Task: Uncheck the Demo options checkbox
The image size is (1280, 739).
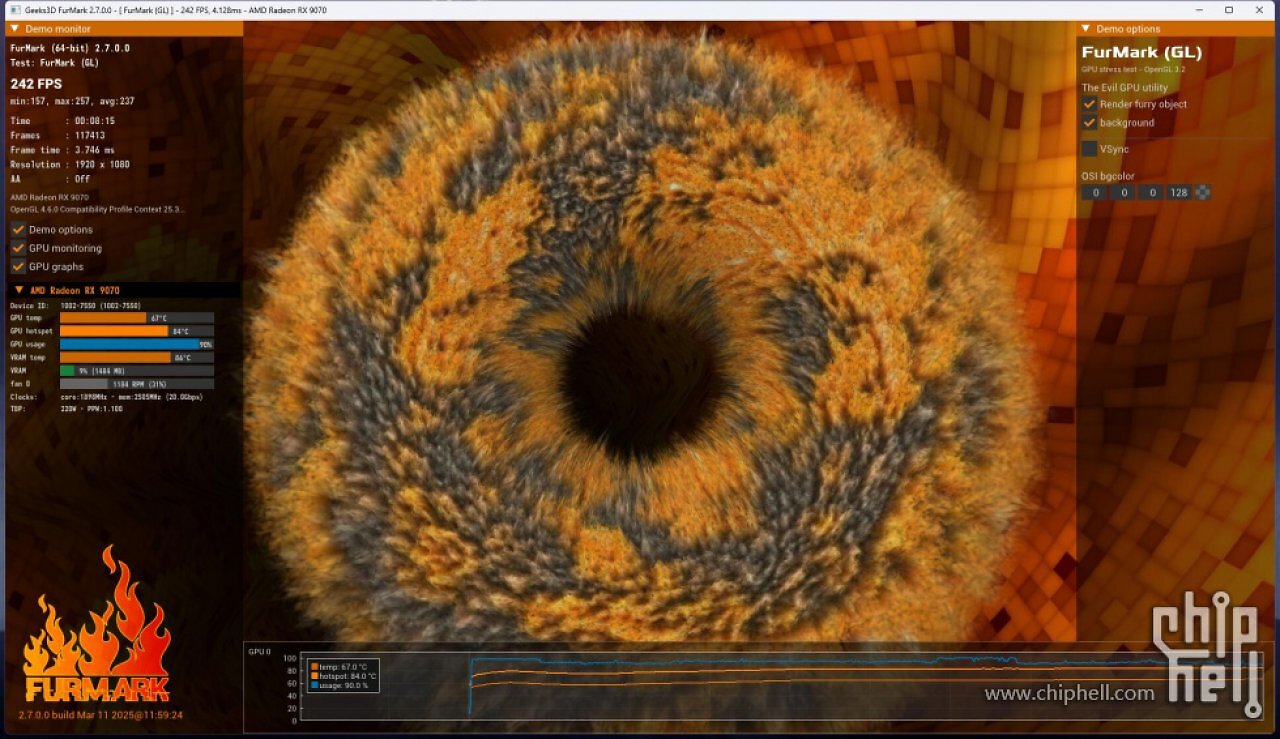Action: (18, 230)
